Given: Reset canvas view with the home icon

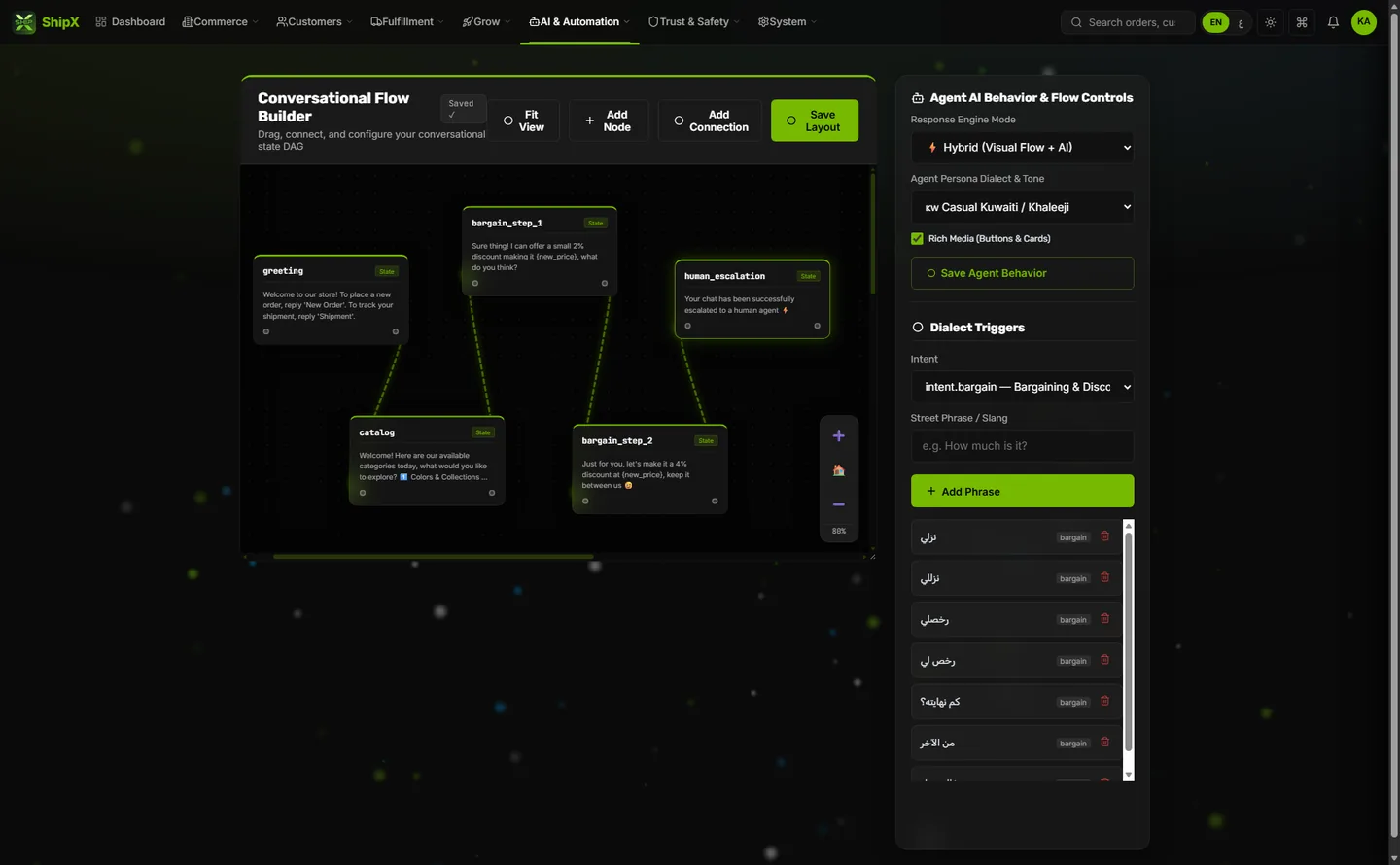Looking at the screenshot, I should 838,470.
